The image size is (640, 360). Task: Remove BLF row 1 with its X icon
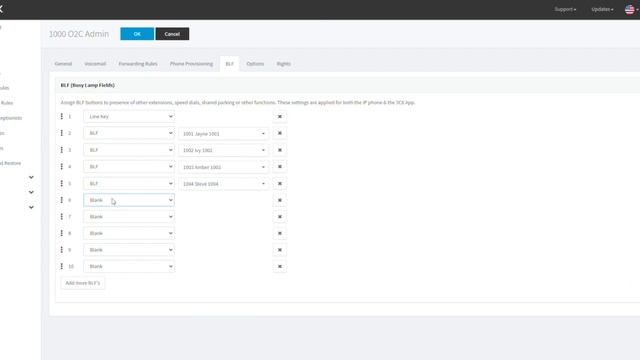click(280, 117)
